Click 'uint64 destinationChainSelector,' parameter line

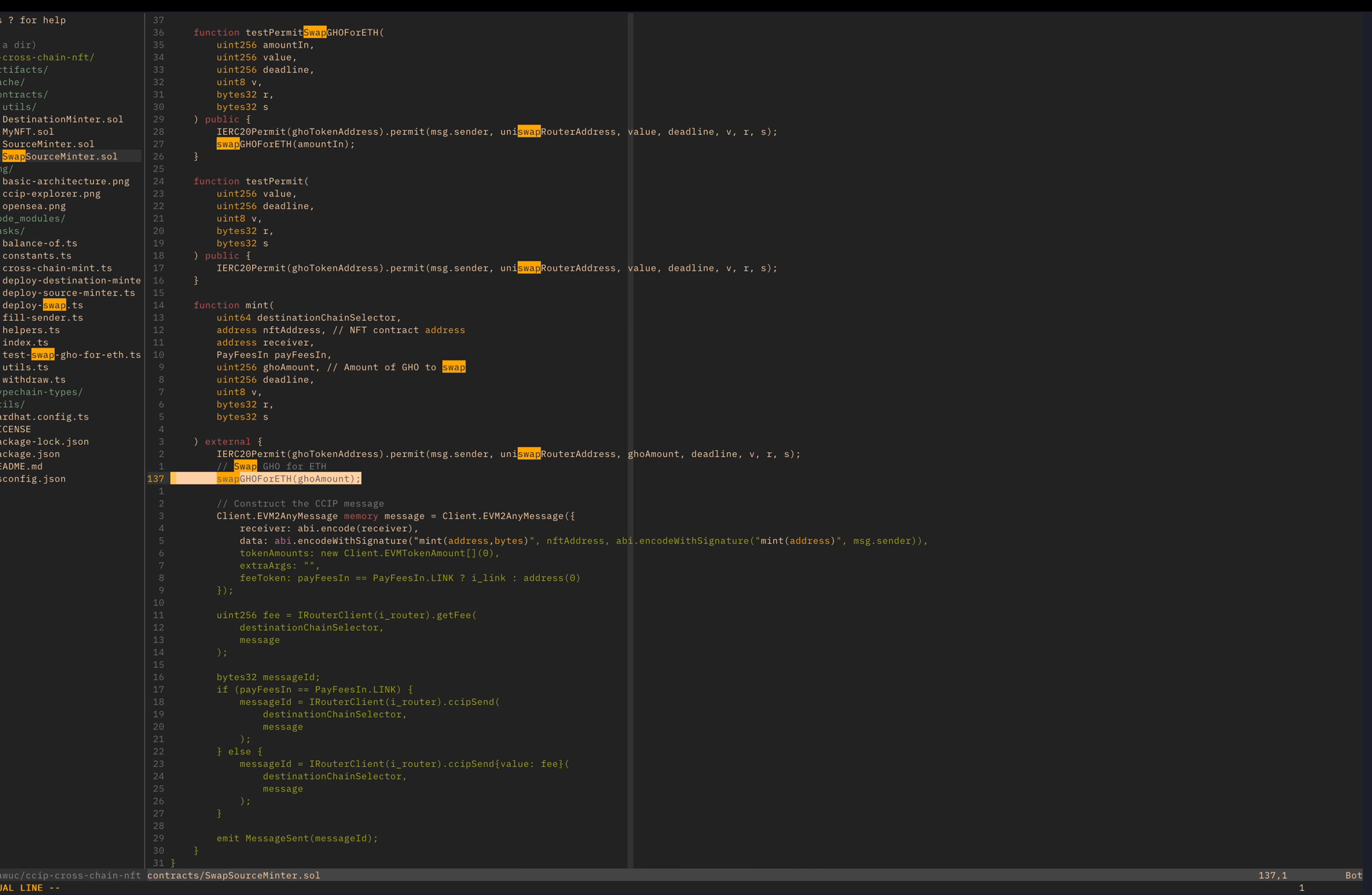309,318
